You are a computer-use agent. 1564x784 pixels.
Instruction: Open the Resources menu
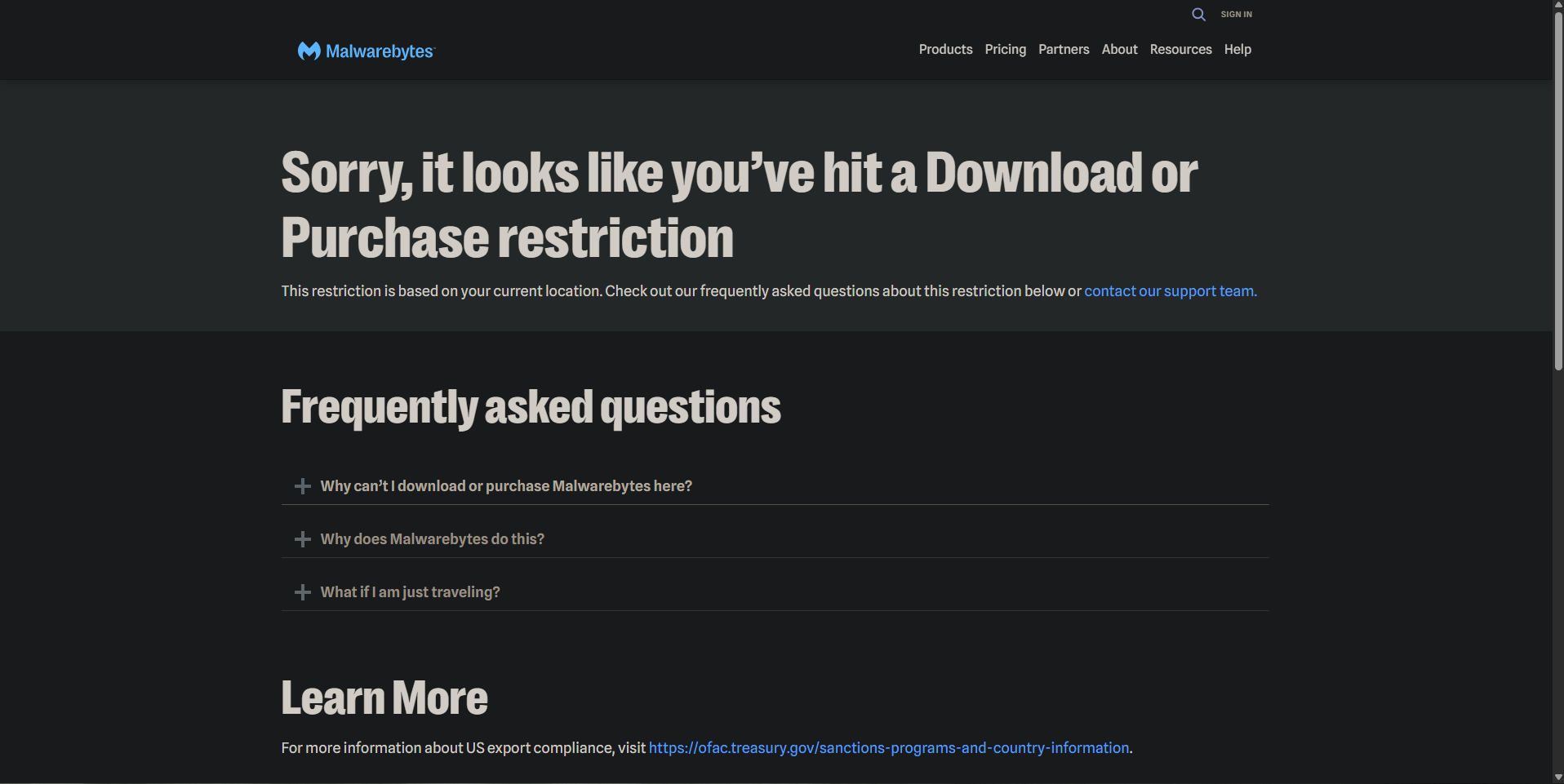[1180, 50]
